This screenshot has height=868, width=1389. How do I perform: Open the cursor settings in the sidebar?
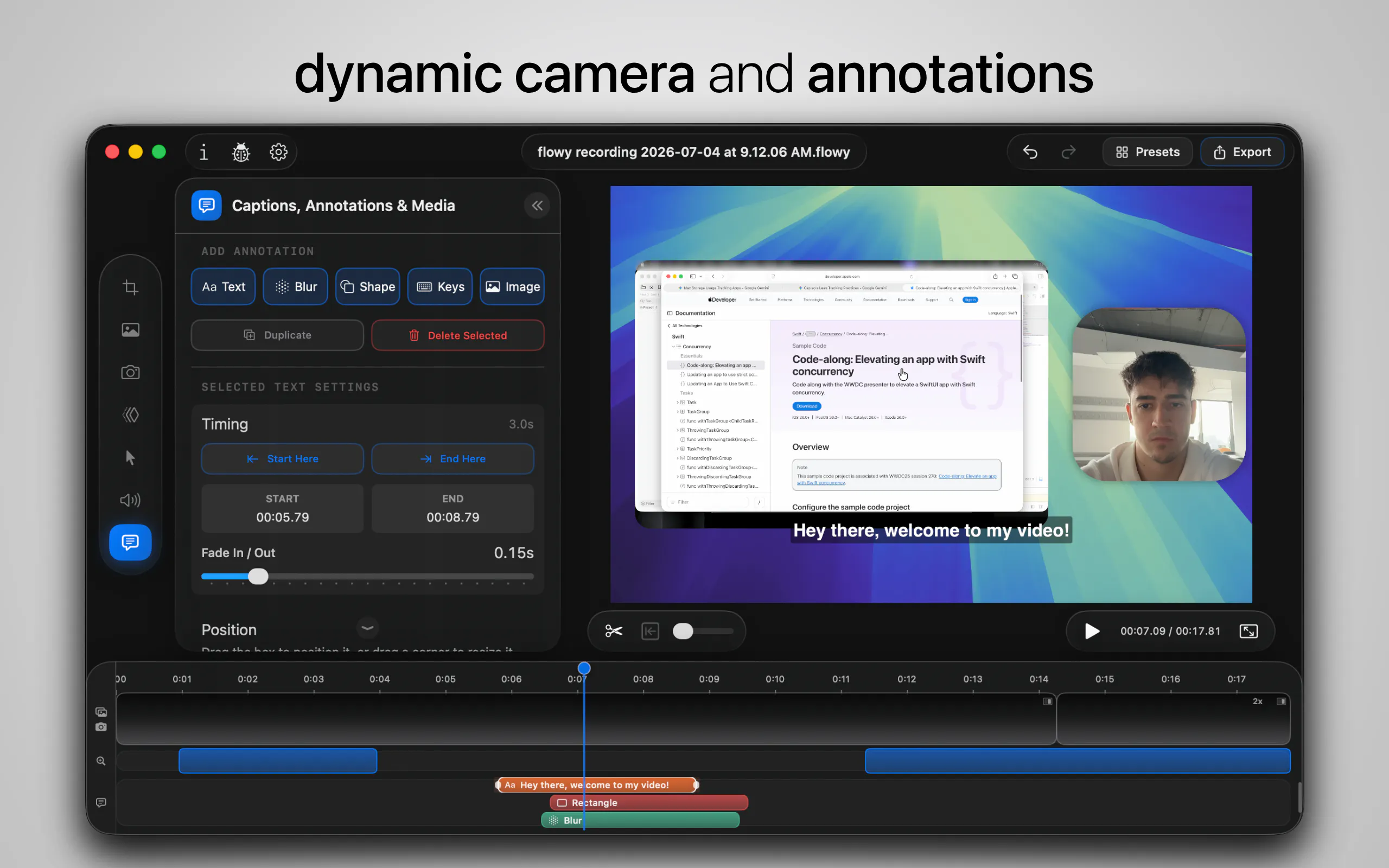click(x=130, y=457)
